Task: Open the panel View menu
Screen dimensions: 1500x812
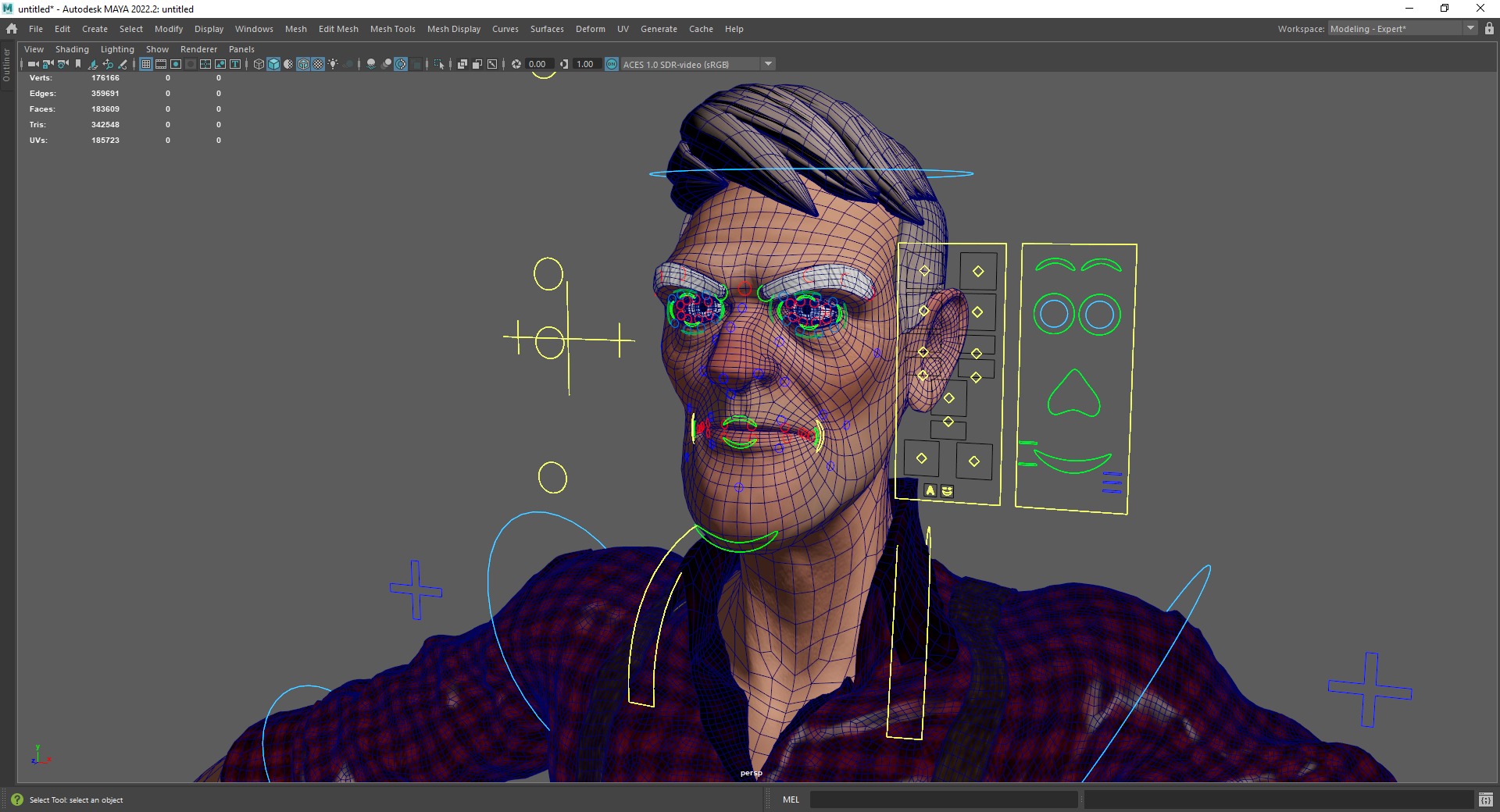Action: click(34, 49)
